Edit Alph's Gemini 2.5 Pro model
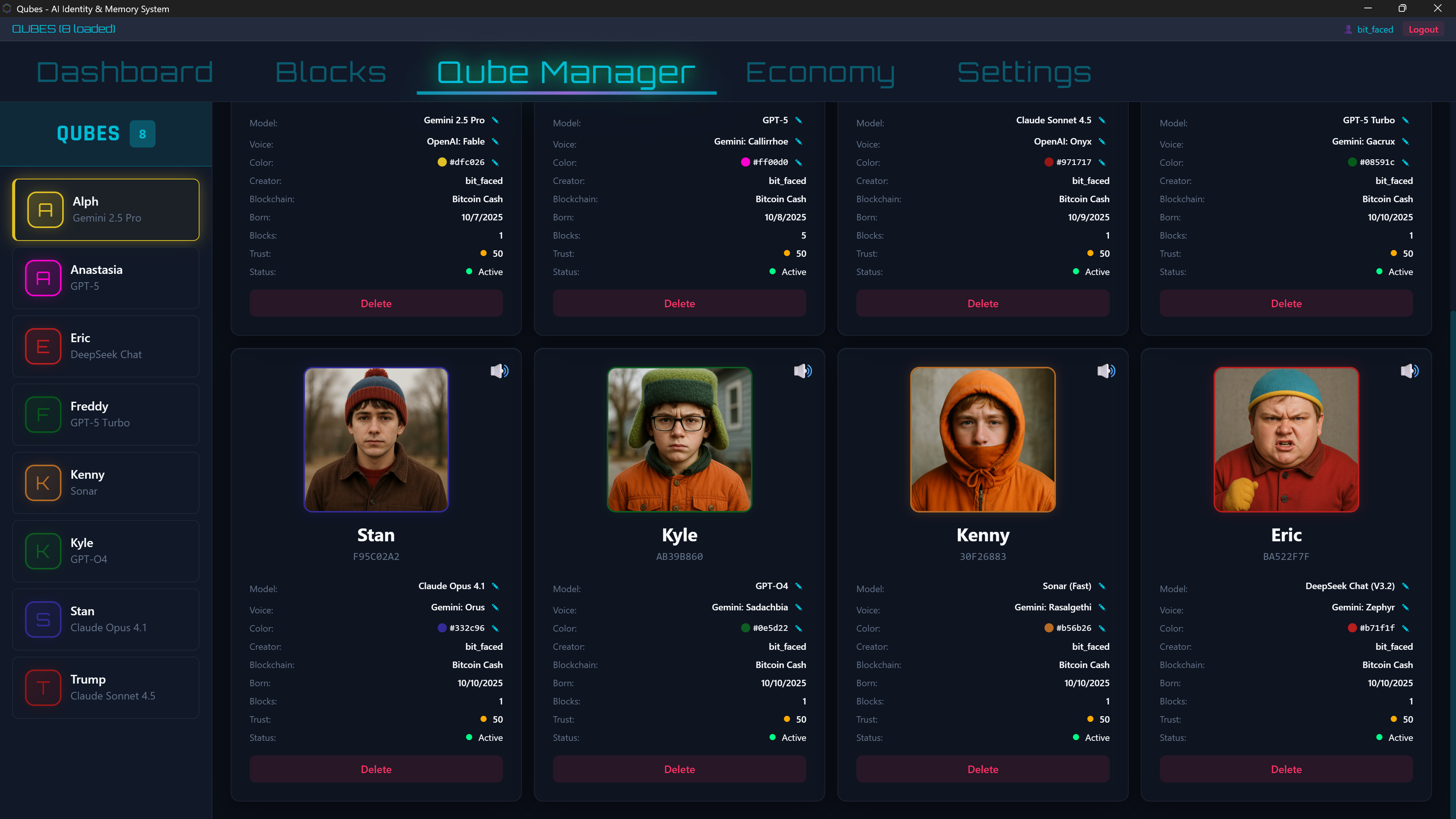Viewport: 1456px width, 819px height. pyautogui.click(x=495, y=120)
